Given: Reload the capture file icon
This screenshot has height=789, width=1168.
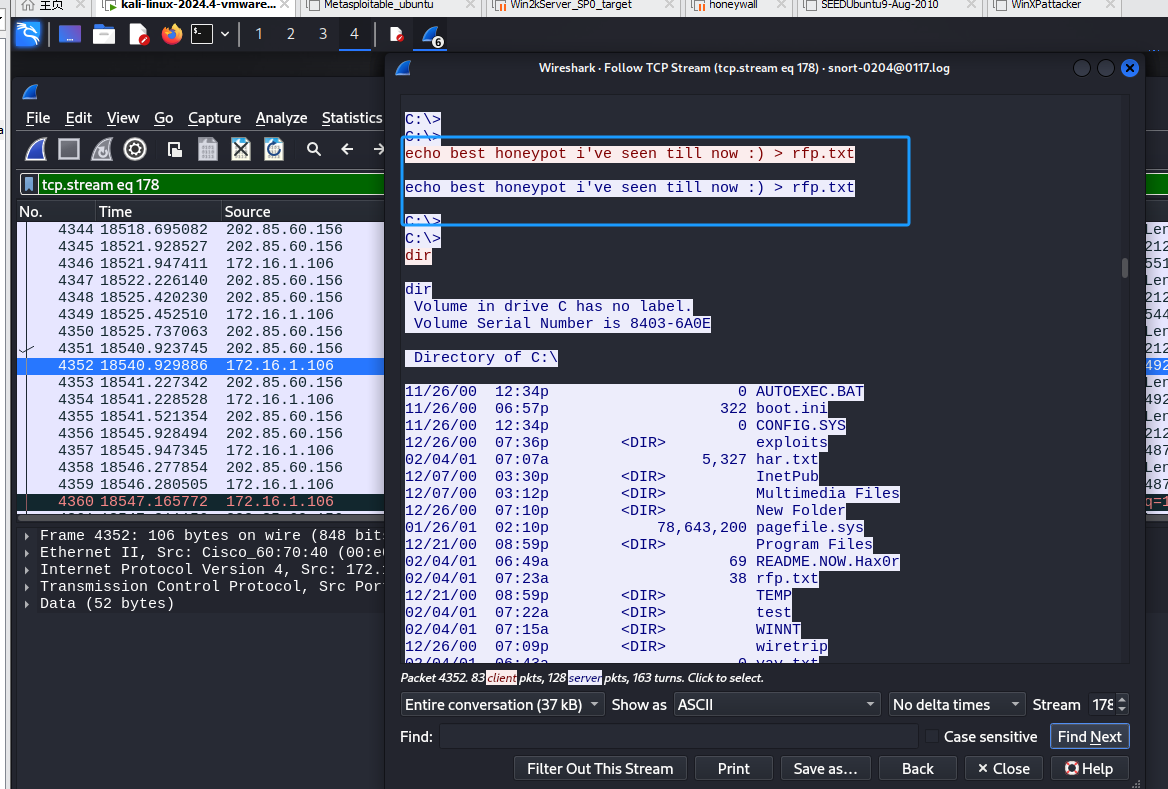Looking at the screenshot, I should (x=273, y=150).
